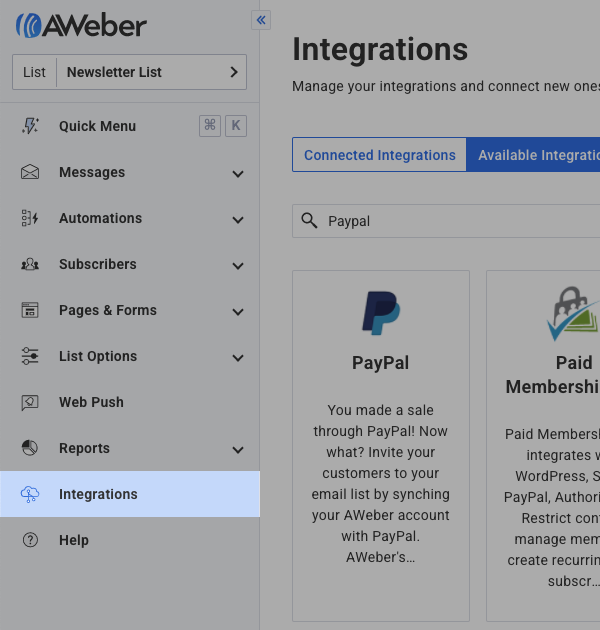Open Quick Menu lightning icon
600x630 pixels.
[30, 126]
